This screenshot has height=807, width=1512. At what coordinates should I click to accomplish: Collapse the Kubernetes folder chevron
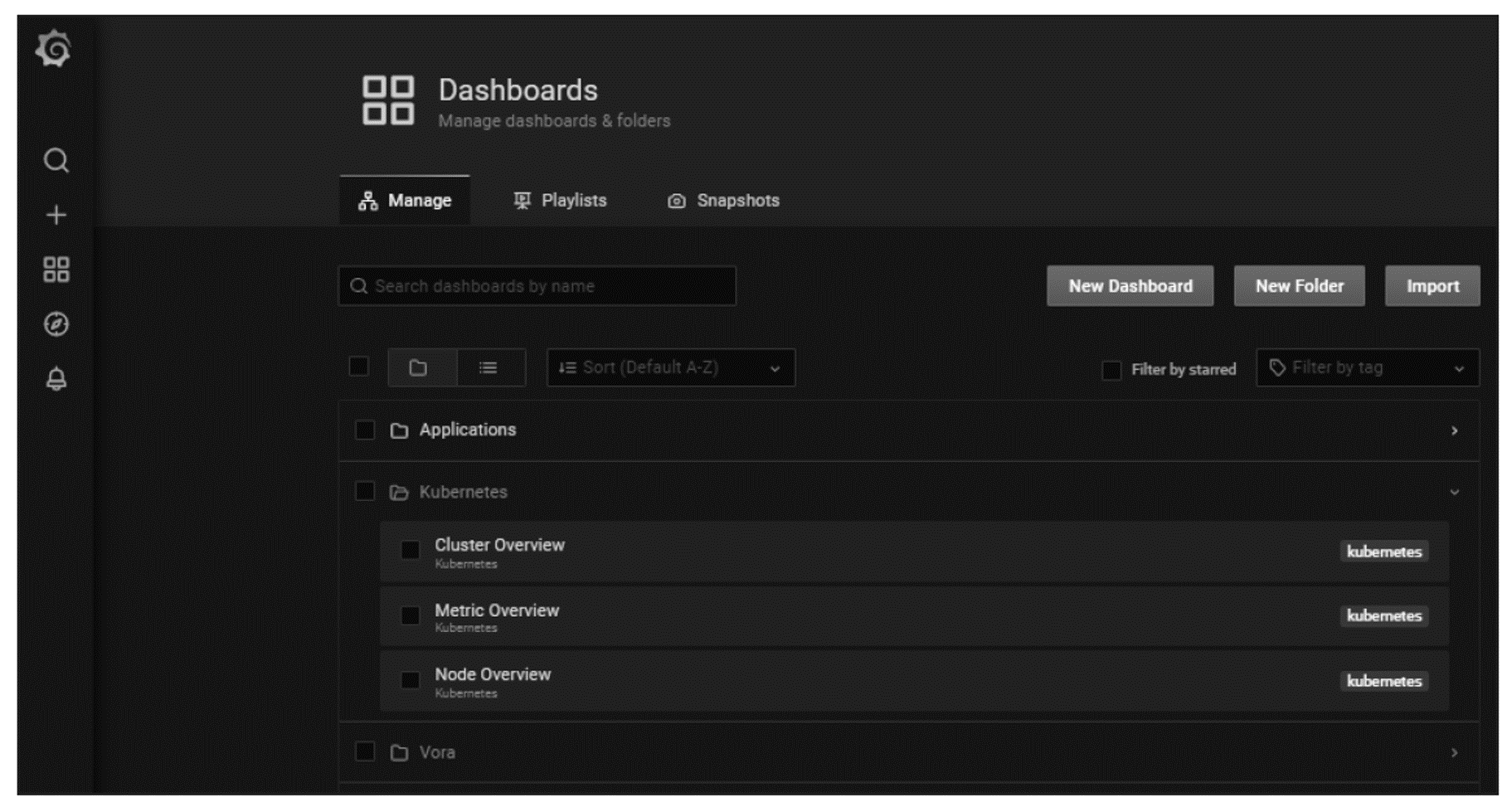point(1453,492)
